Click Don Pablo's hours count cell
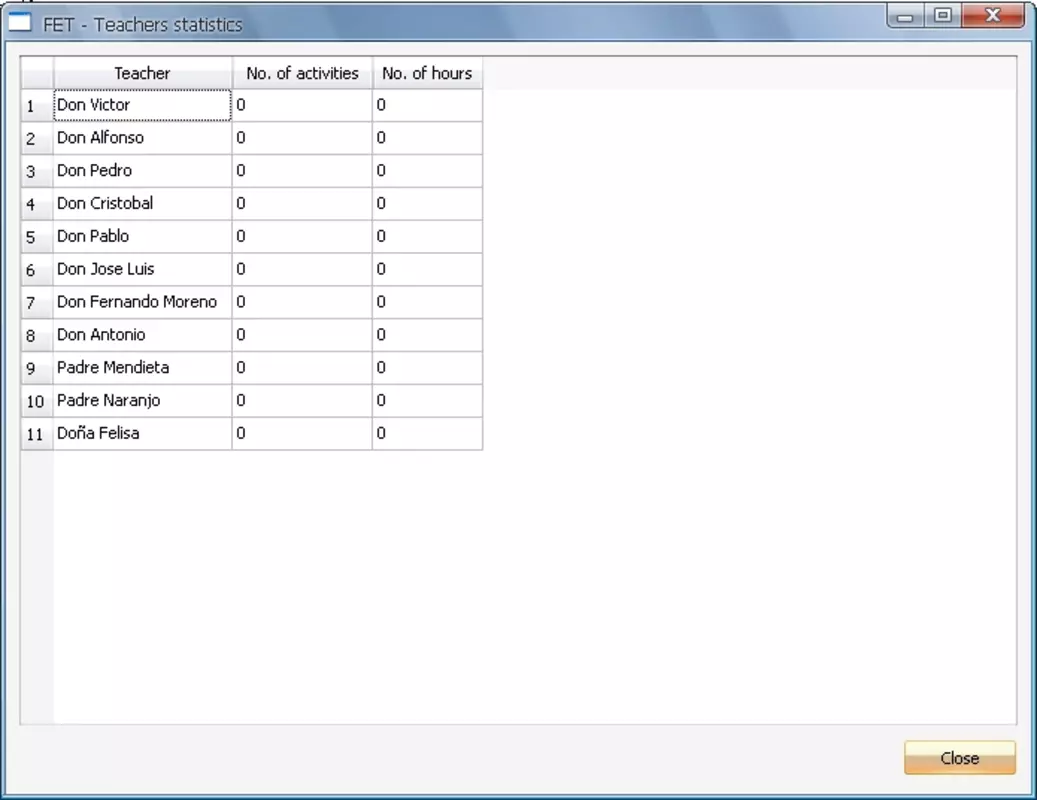The width and height of the screenshot is (1037, 800). (427, 237)
